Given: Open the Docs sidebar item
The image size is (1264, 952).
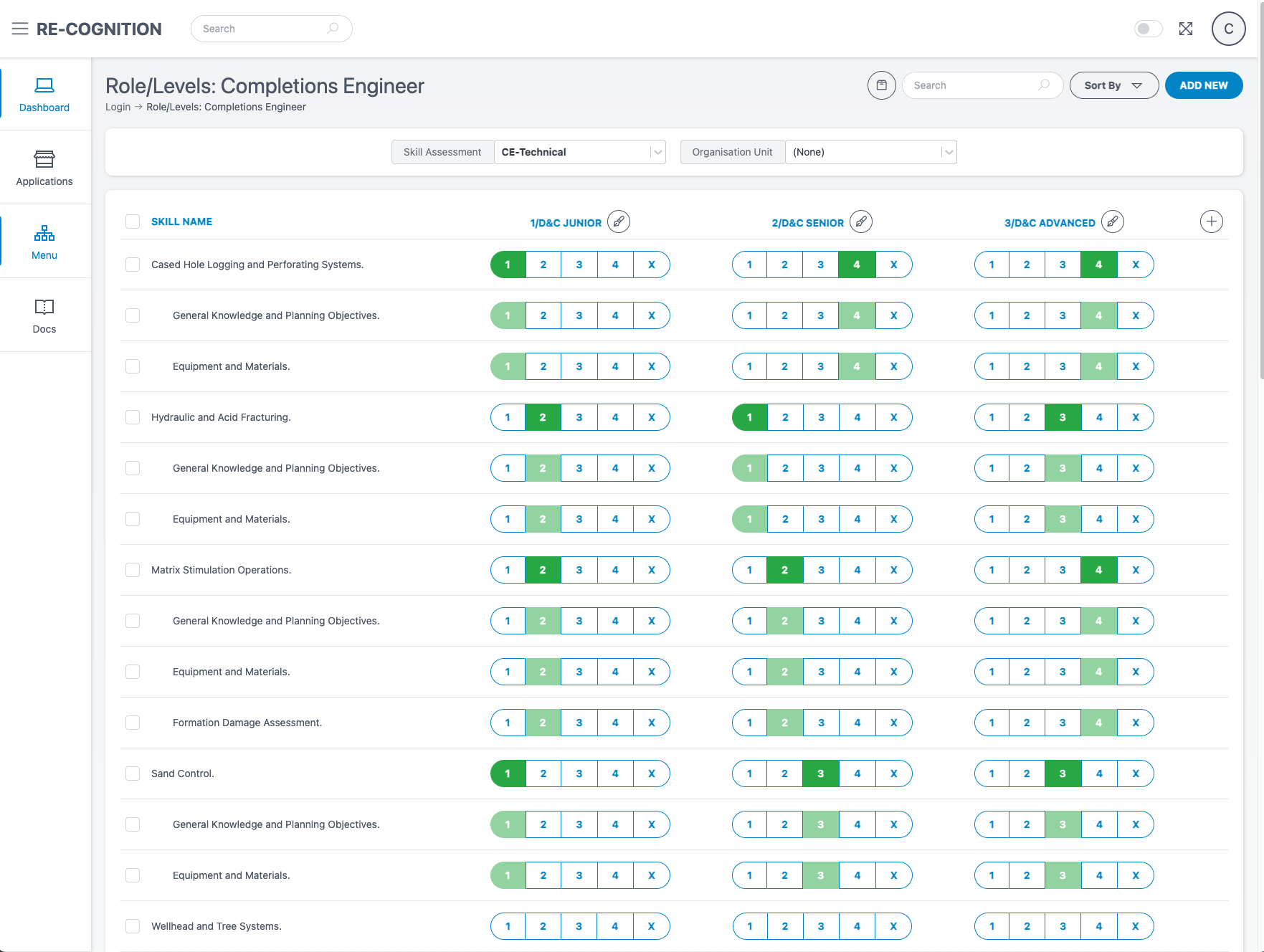Looking at the screenshot, I should [x=44, y=315].
